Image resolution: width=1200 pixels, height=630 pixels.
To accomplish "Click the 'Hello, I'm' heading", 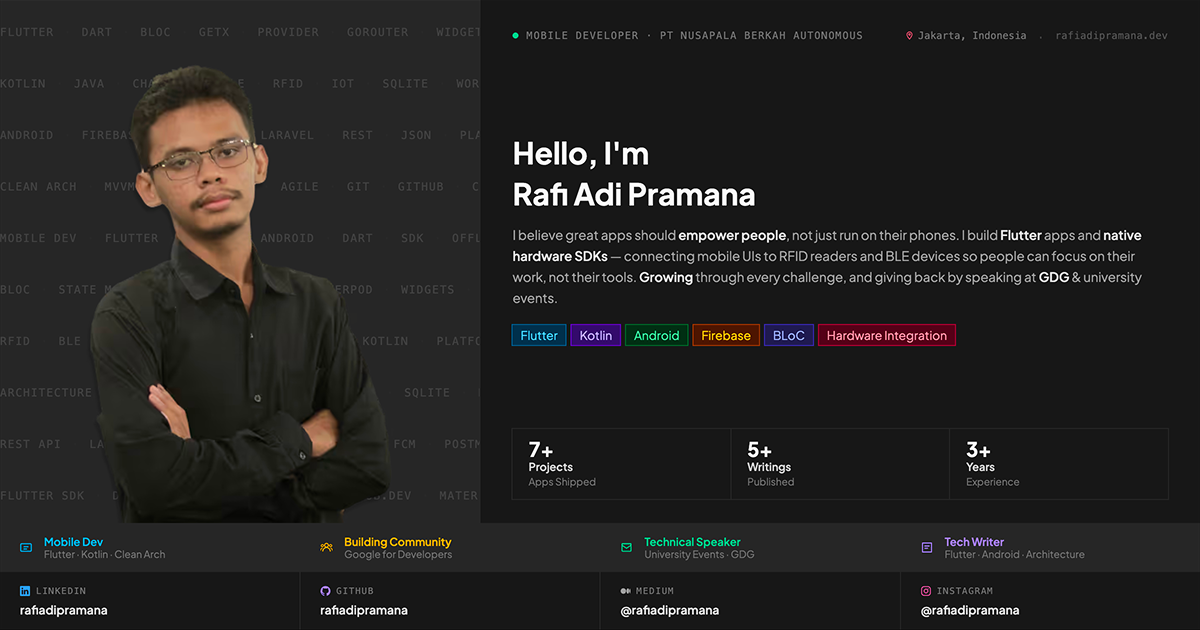I will point(581,153).
